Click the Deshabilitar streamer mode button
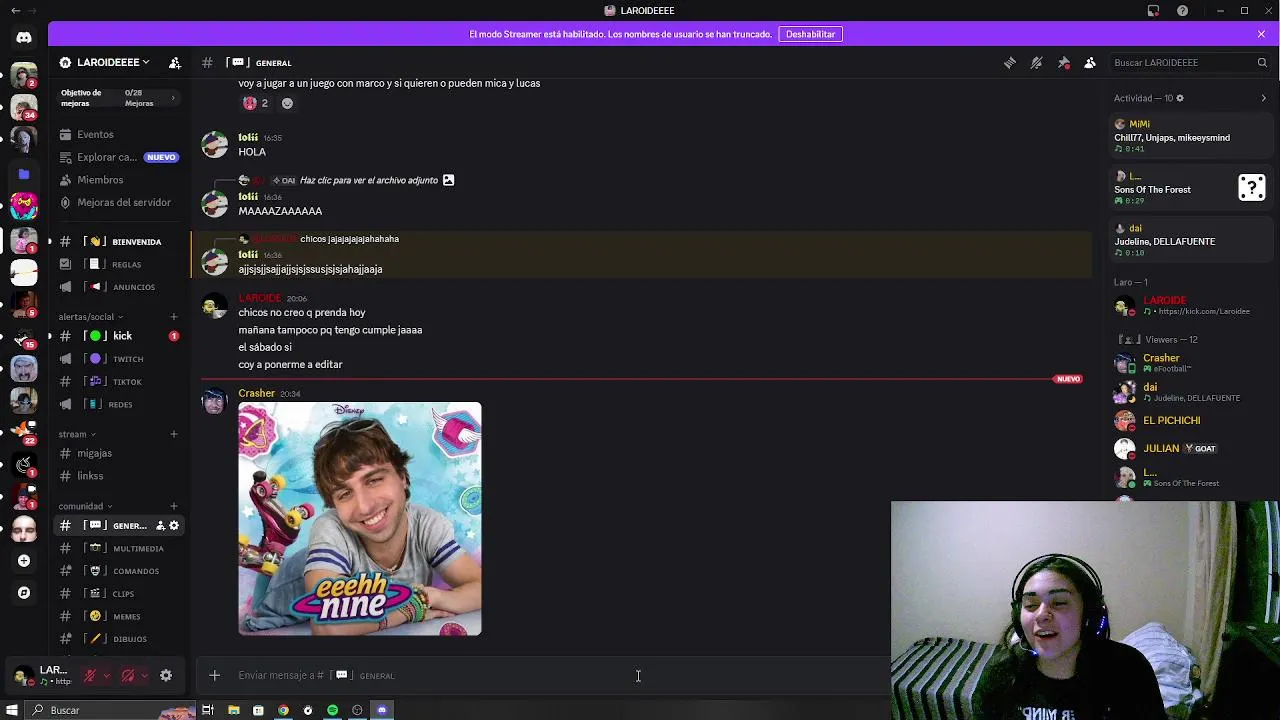The height and width of the screenshot is (720, 1280). 810,34
